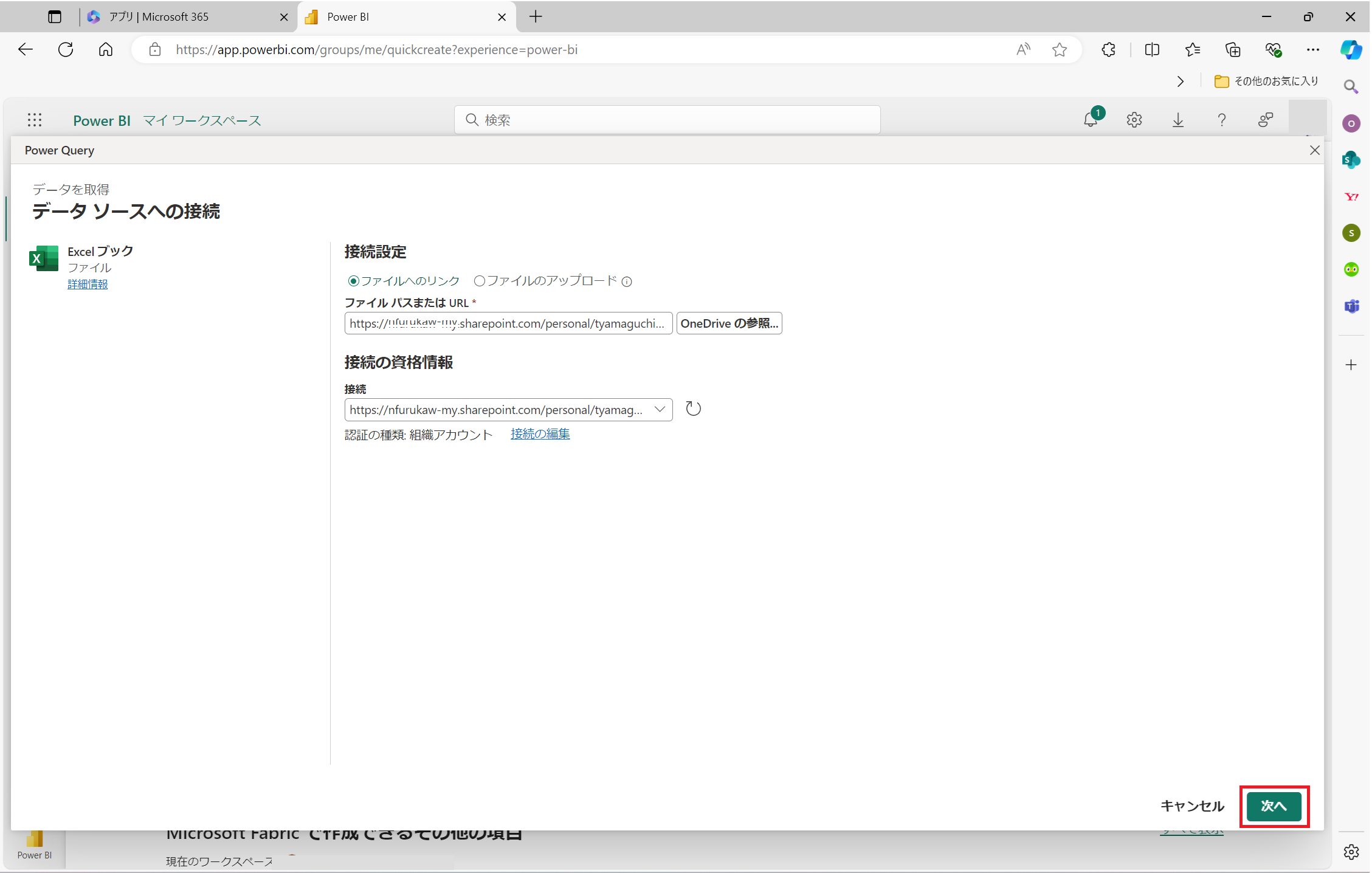
Task: Open Power BI notifications bell
Action: 1091,119
